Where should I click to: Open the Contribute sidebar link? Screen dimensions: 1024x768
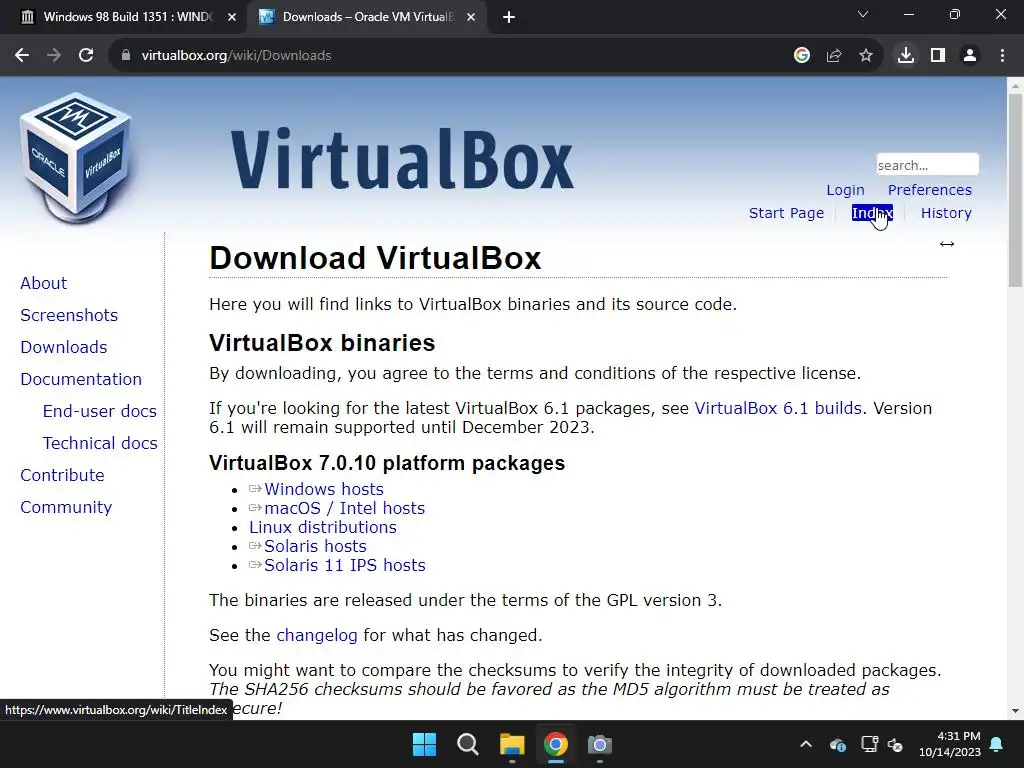(63, 475)
